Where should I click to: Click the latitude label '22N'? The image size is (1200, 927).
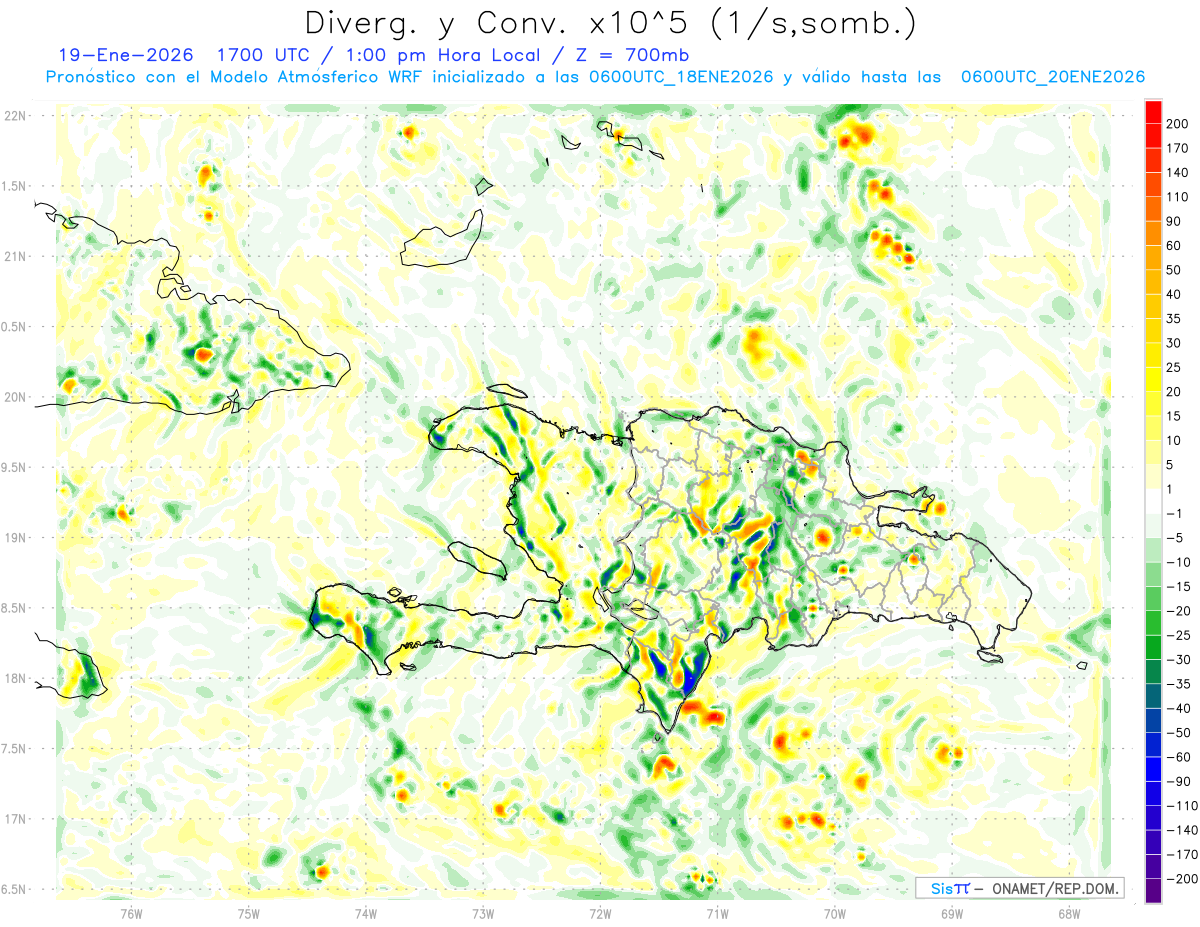pyautogui.click(x=14, y=116)
